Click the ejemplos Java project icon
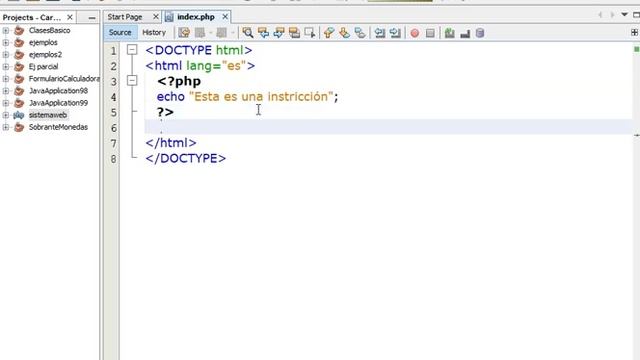 tap(19, 42)
